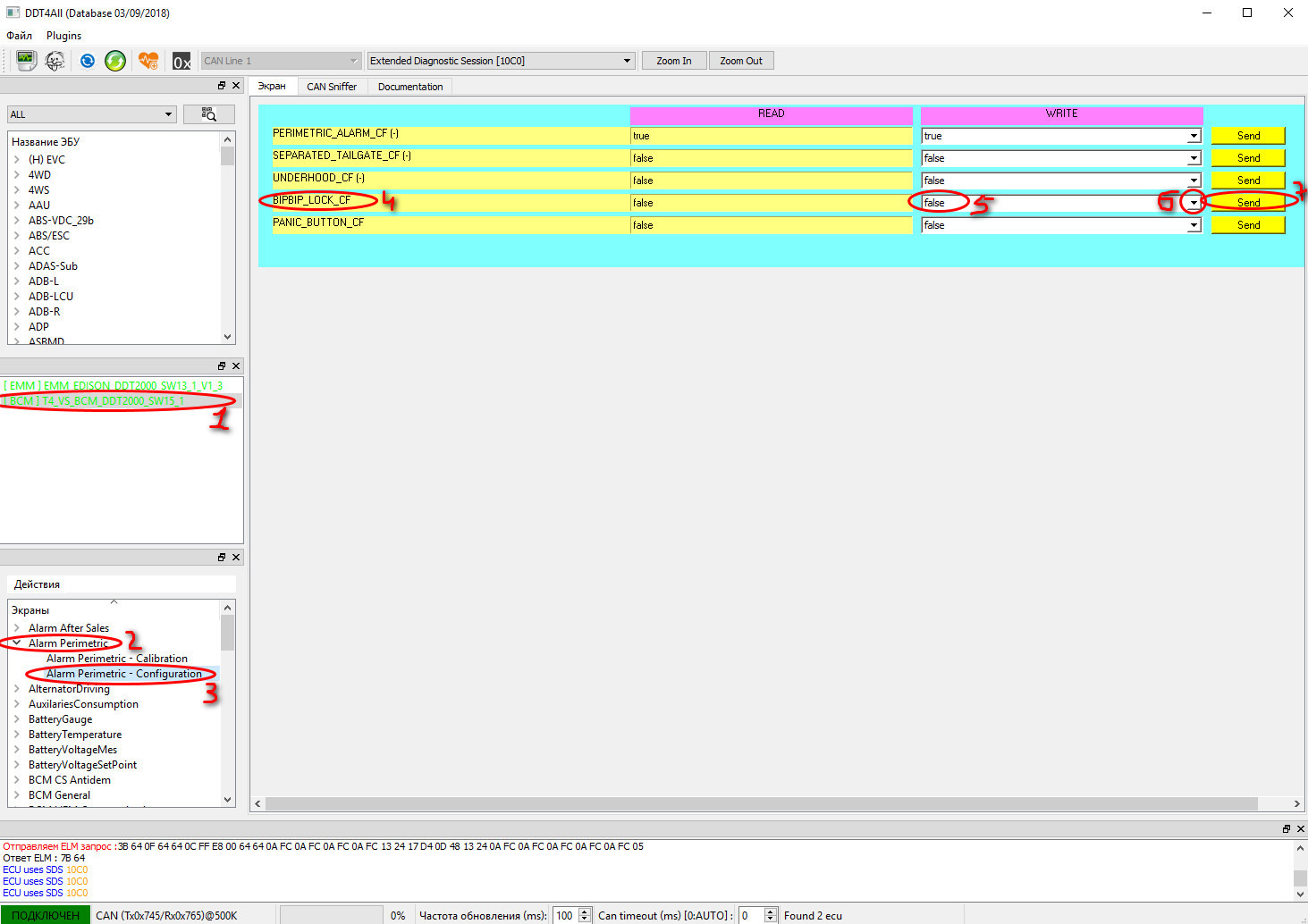Image resolution: width=1308 pixels, height=924 pixels.
Task: Select the AlternatorDriving tree item
Action: [69, 689]
